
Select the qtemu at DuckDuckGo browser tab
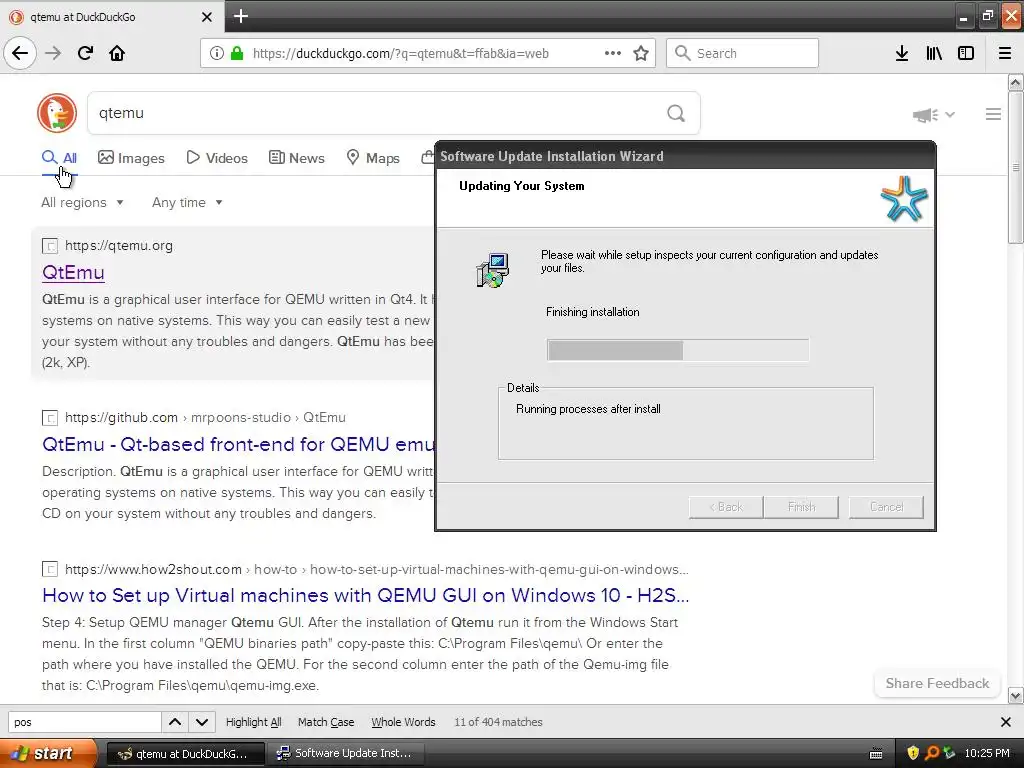pyautogui.click(x=111, y=17)
